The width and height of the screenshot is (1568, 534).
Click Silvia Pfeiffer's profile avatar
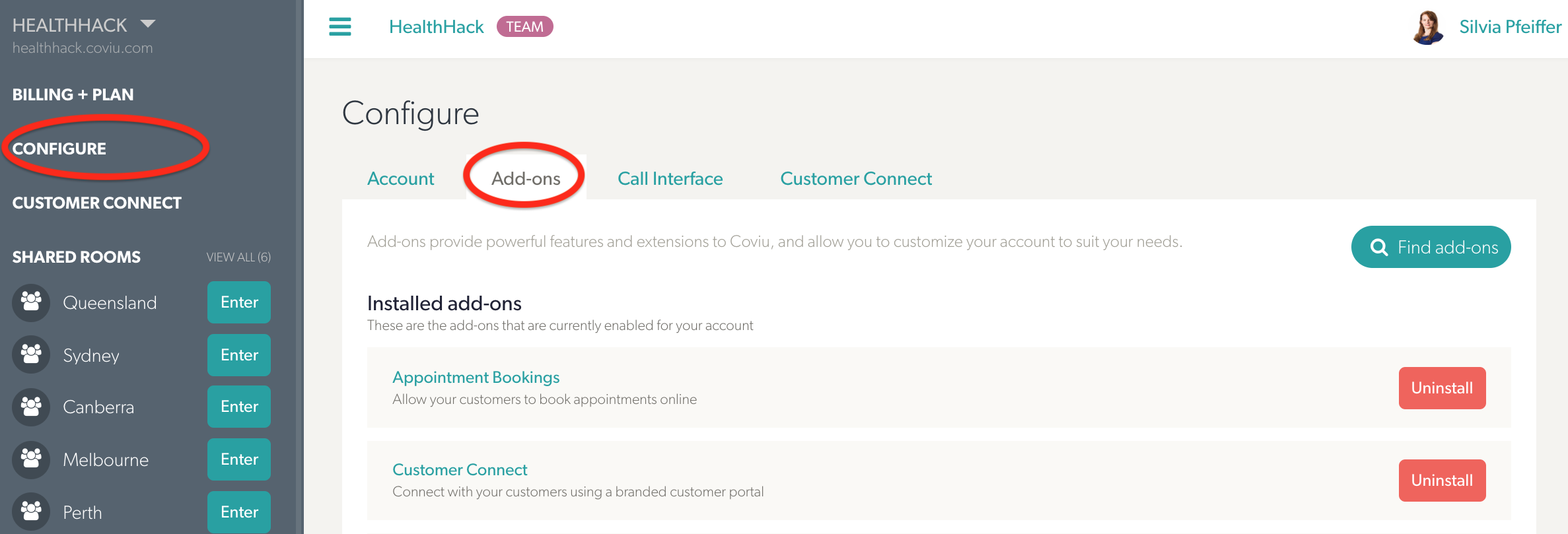[x=1428, y=27]
